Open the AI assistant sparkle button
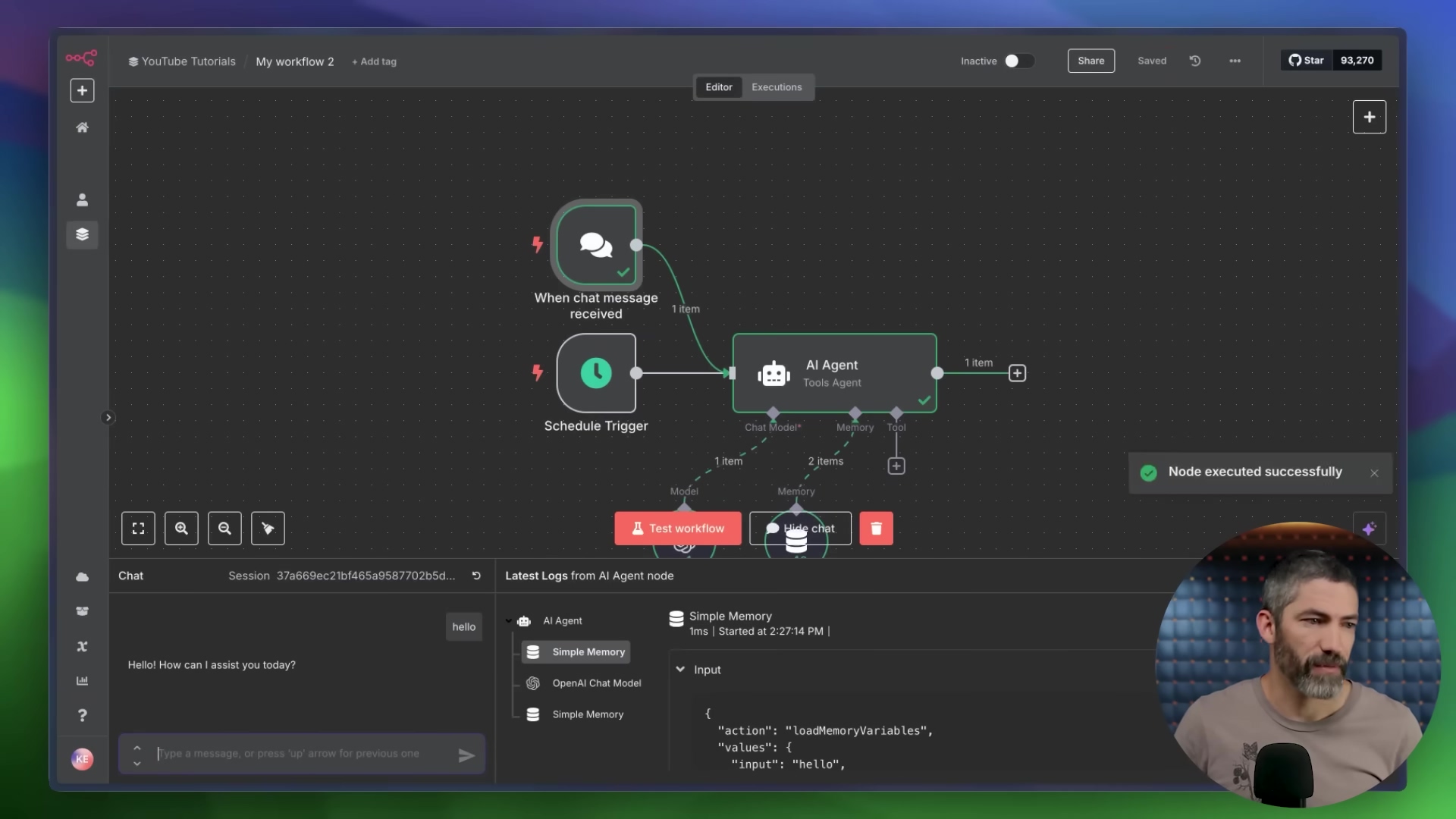 coord(1370,529)
